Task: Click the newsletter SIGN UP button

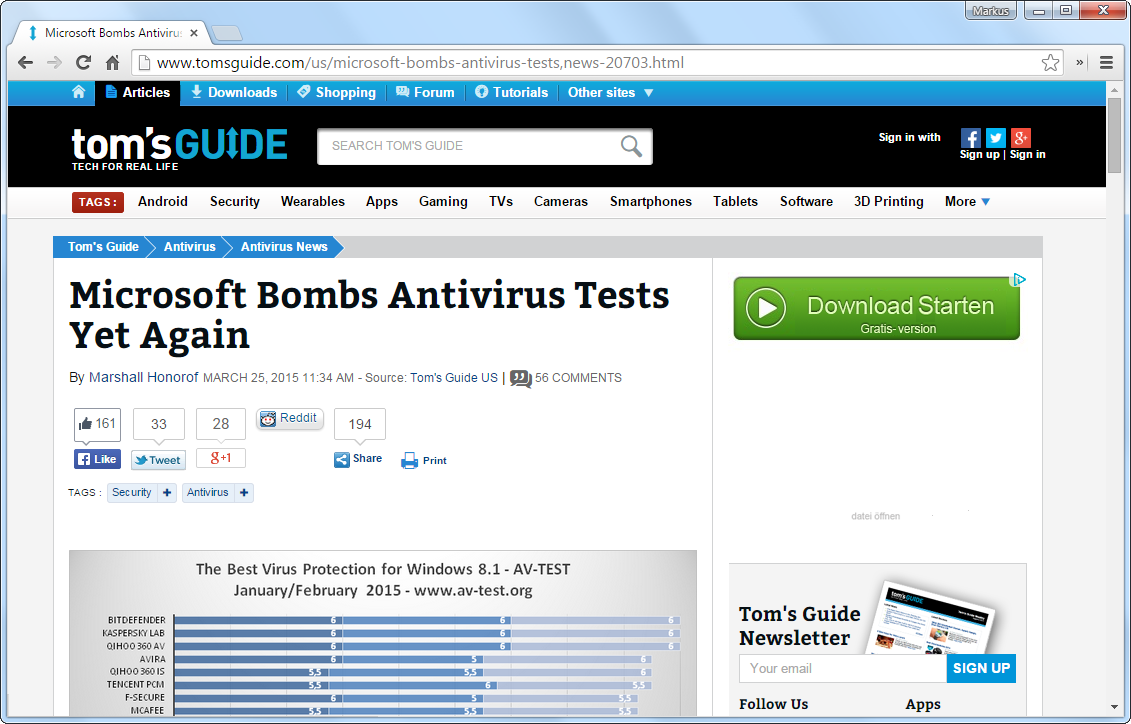Action: pos(981,668)
